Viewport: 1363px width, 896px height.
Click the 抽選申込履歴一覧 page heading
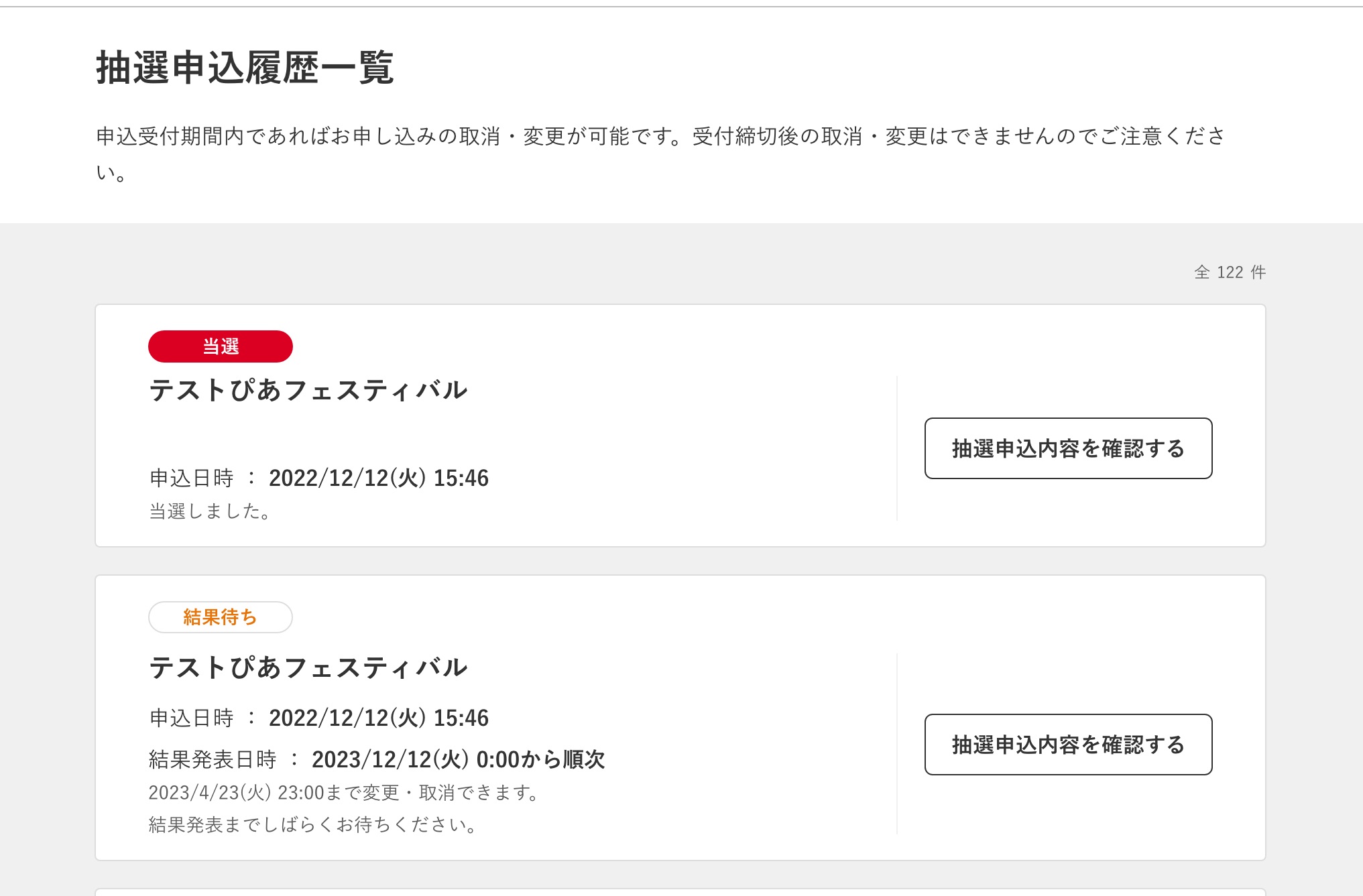(x=246, y=67)
